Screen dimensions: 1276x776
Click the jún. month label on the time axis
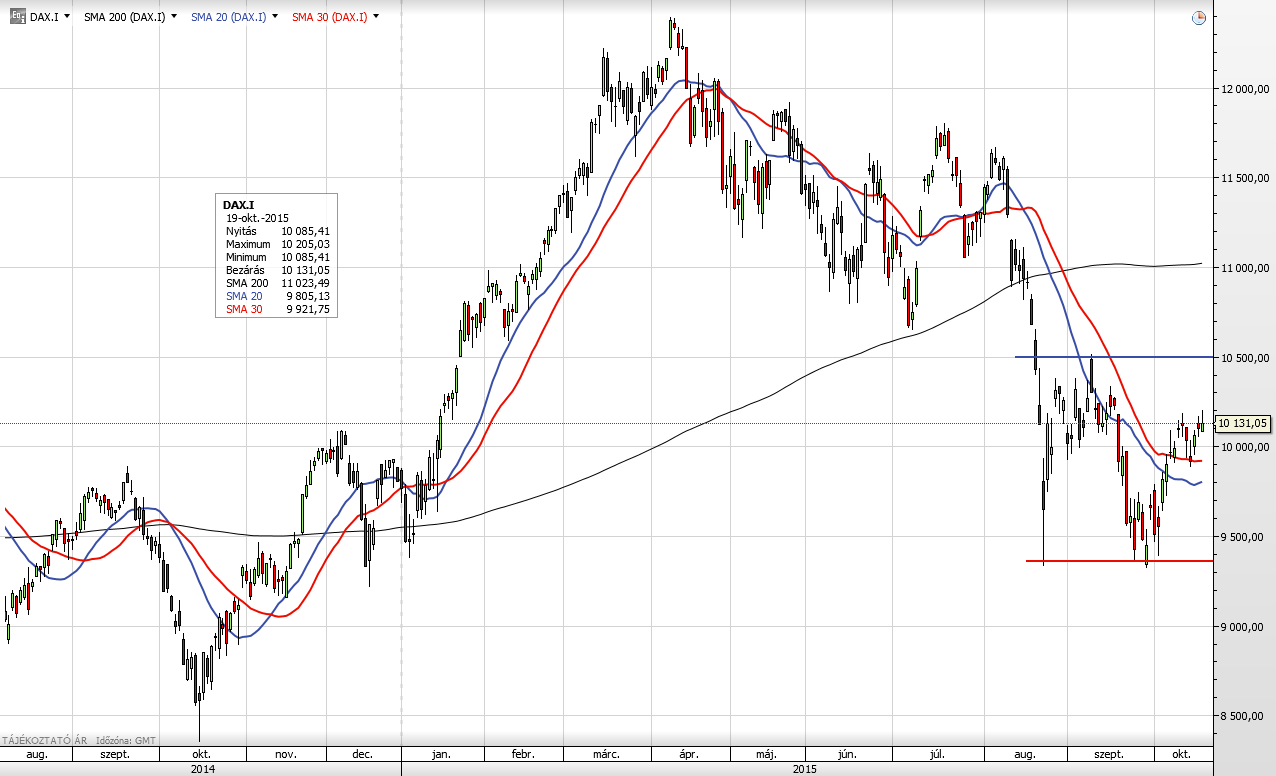coord(846,754)
